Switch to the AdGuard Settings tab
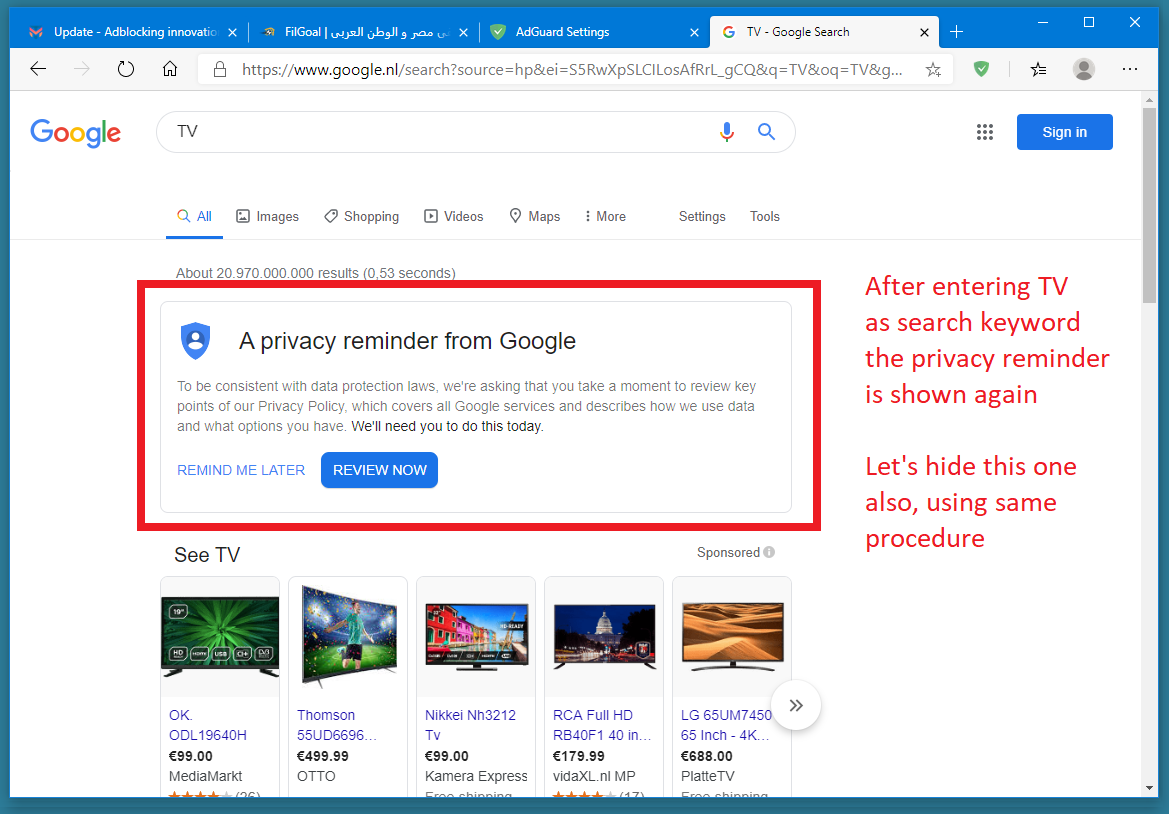The image size is (1172, 814). click(x=595, y=32)
